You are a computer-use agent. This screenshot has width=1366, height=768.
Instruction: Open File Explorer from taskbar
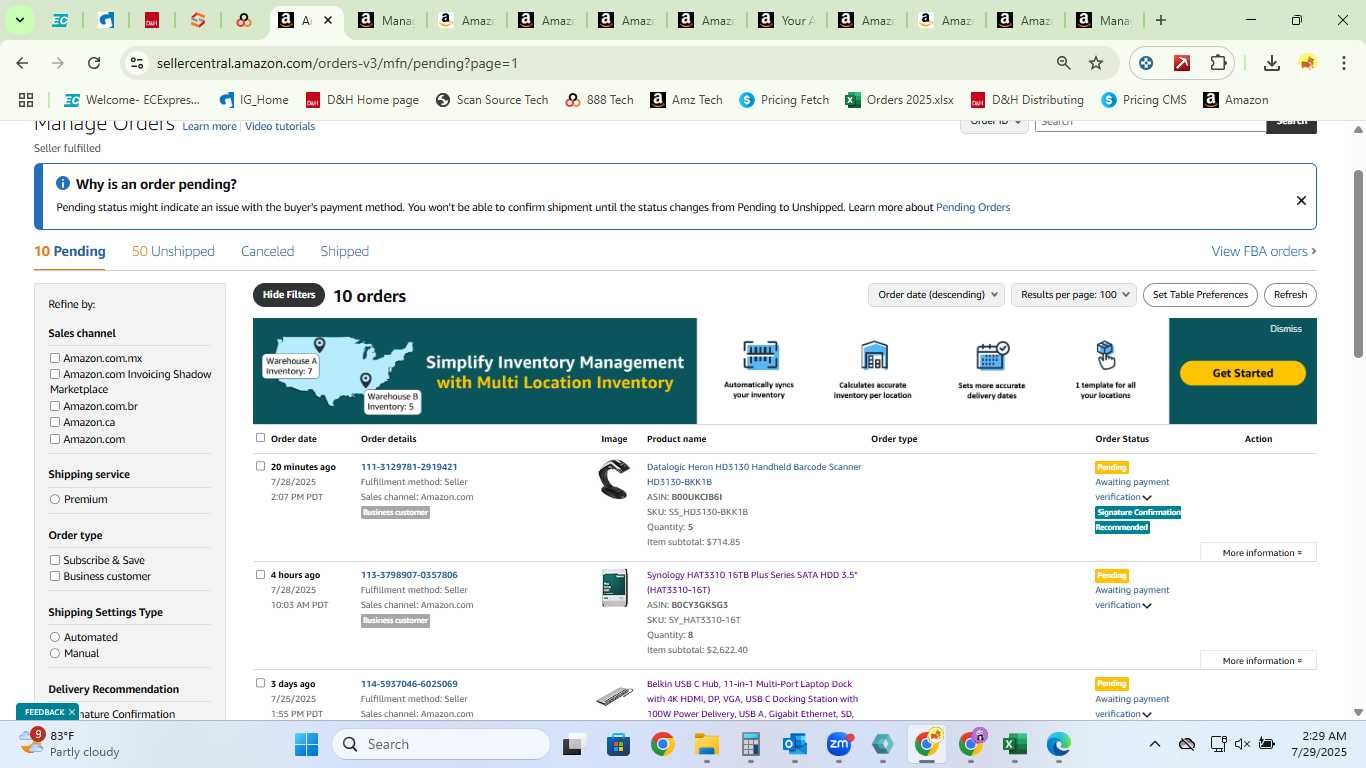tap(706, 744)
